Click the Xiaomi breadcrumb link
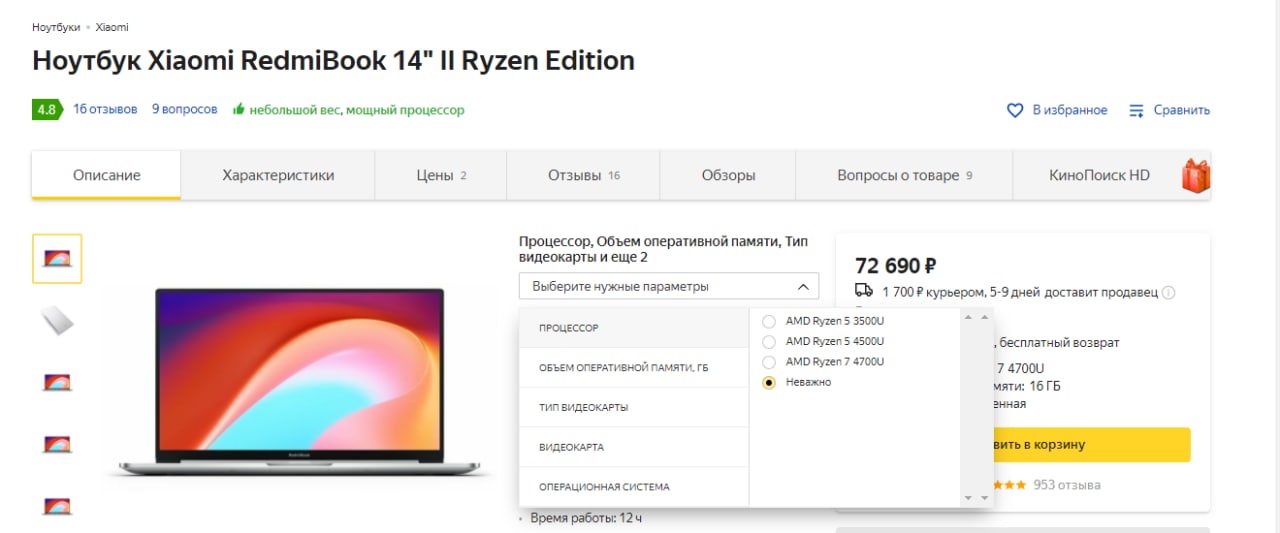Screen dimensions: 1280x533 point(112,27)
